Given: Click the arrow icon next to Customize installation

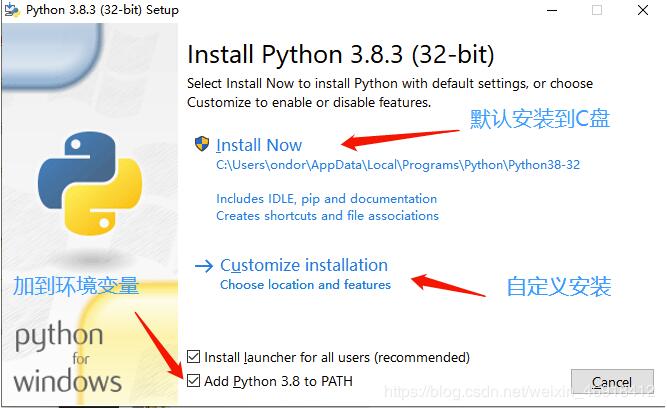Looking at the screenshot, I should click(x=204, y=266).
